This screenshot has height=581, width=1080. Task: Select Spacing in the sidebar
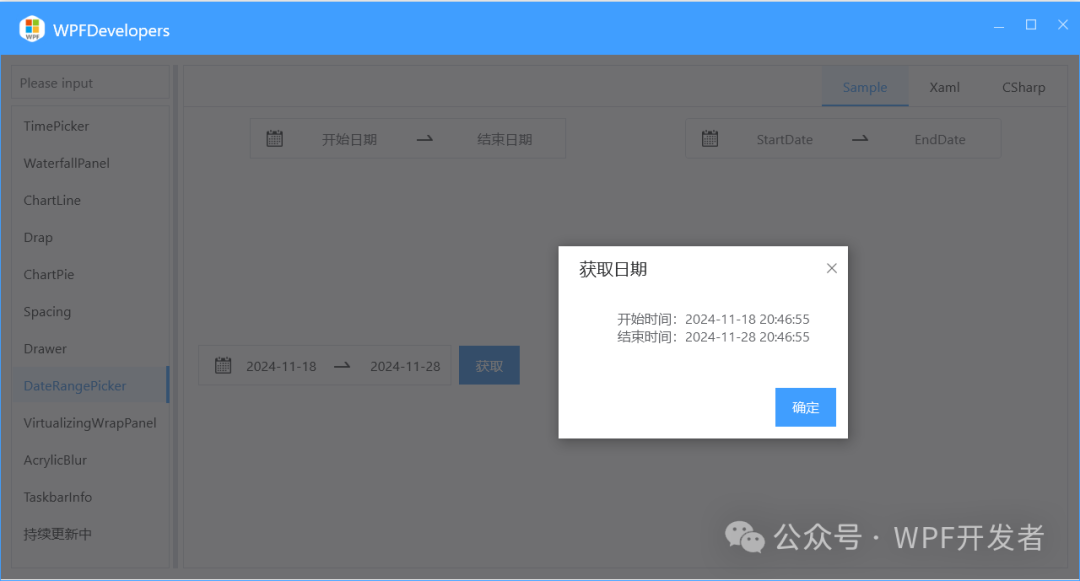90,312
